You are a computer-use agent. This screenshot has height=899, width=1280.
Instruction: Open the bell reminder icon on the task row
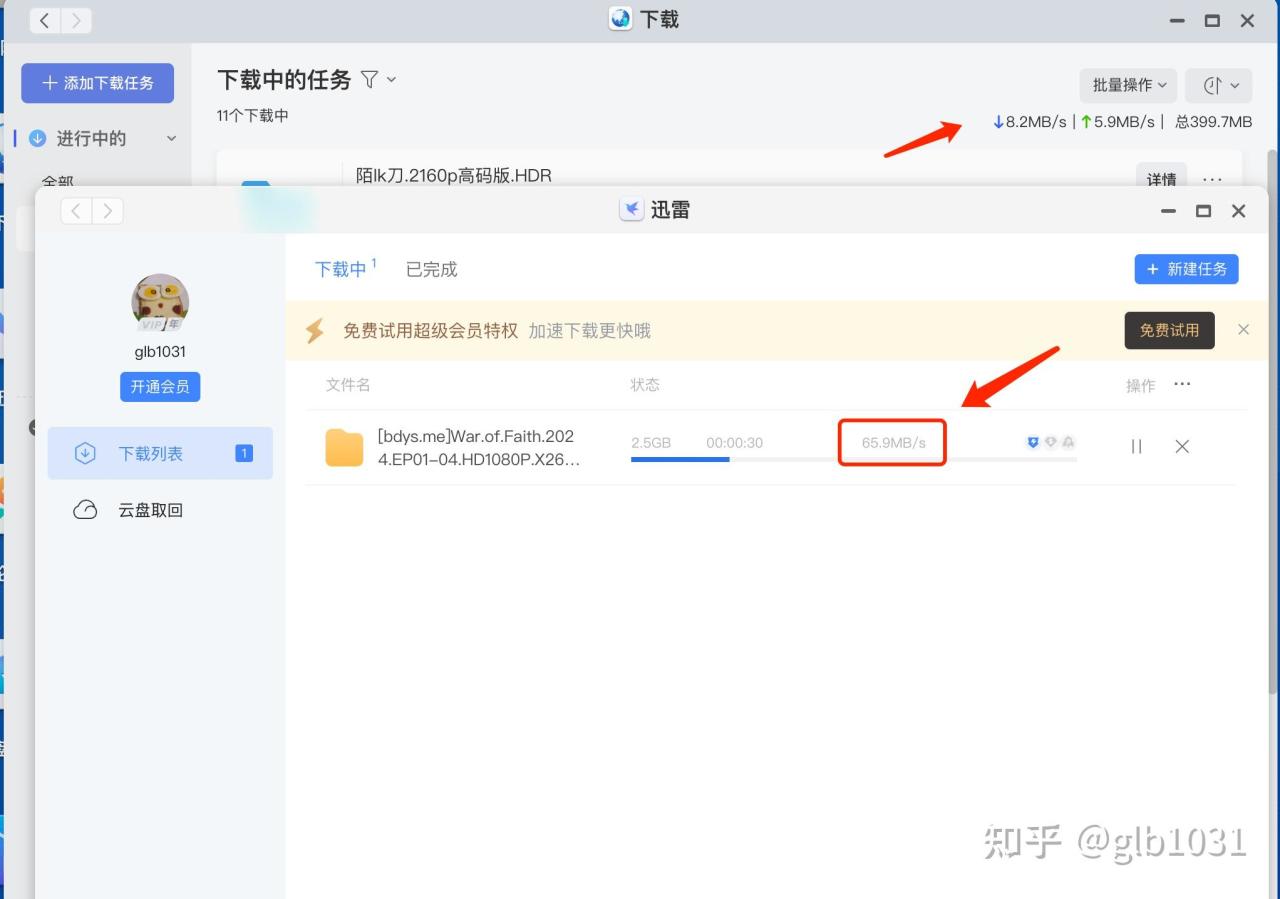coord(1067,443)
